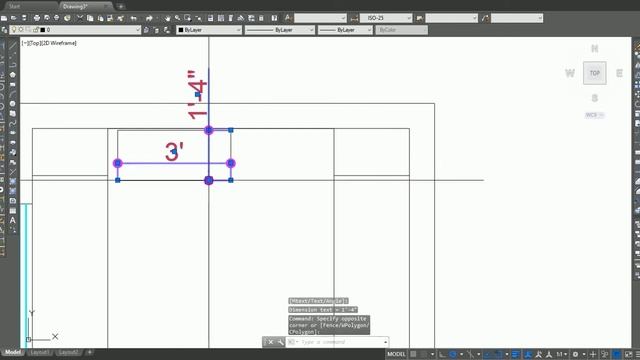Click the New drawing icon
Image resolution: width=640 pixels, height=360 pixels.
point(4,18)
